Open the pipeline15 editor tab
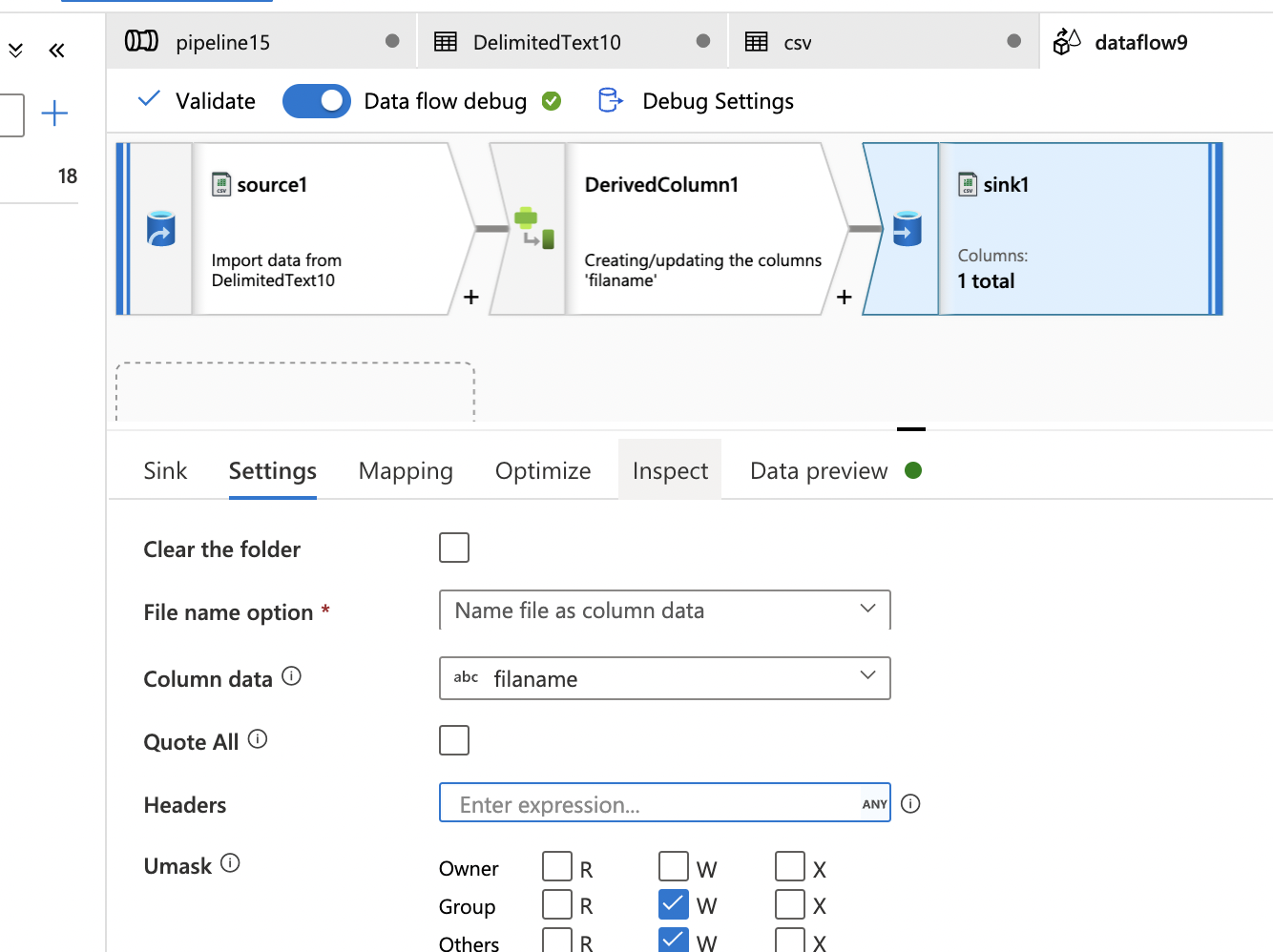 (x=261, y=42)
